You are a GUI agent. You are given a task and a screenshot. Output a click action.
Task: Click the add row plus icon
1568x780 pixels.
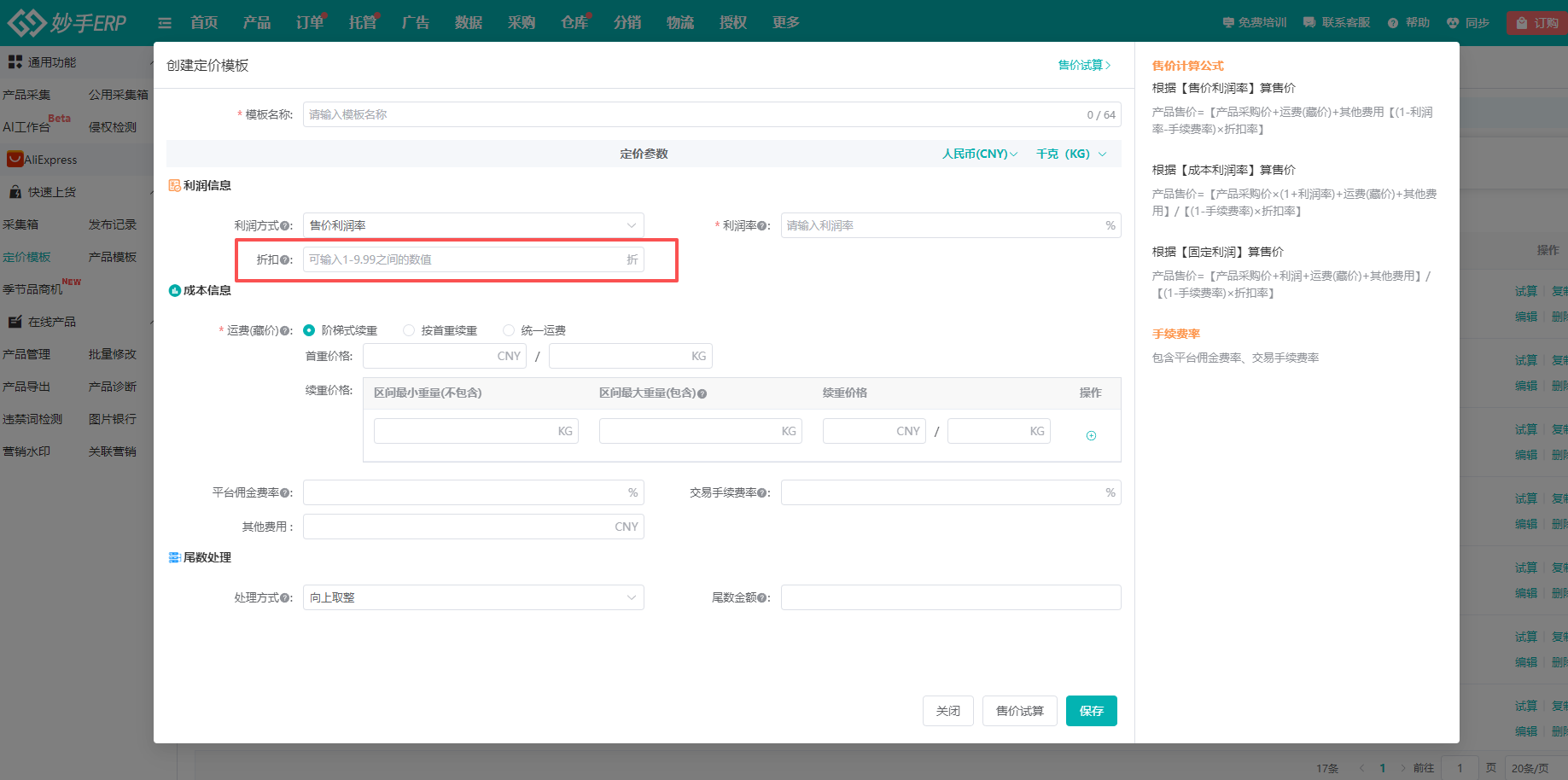point(1091,435)
